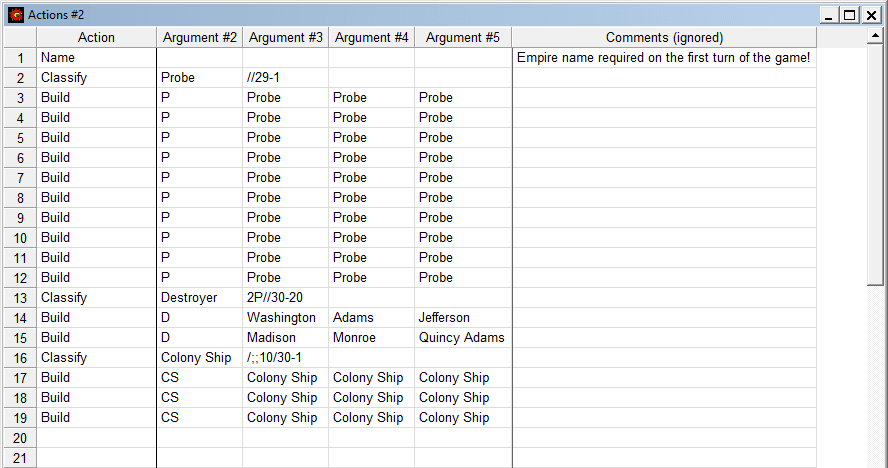
Task: Click the Colony Ship classify cell in row 16
Action: [199, 358]
